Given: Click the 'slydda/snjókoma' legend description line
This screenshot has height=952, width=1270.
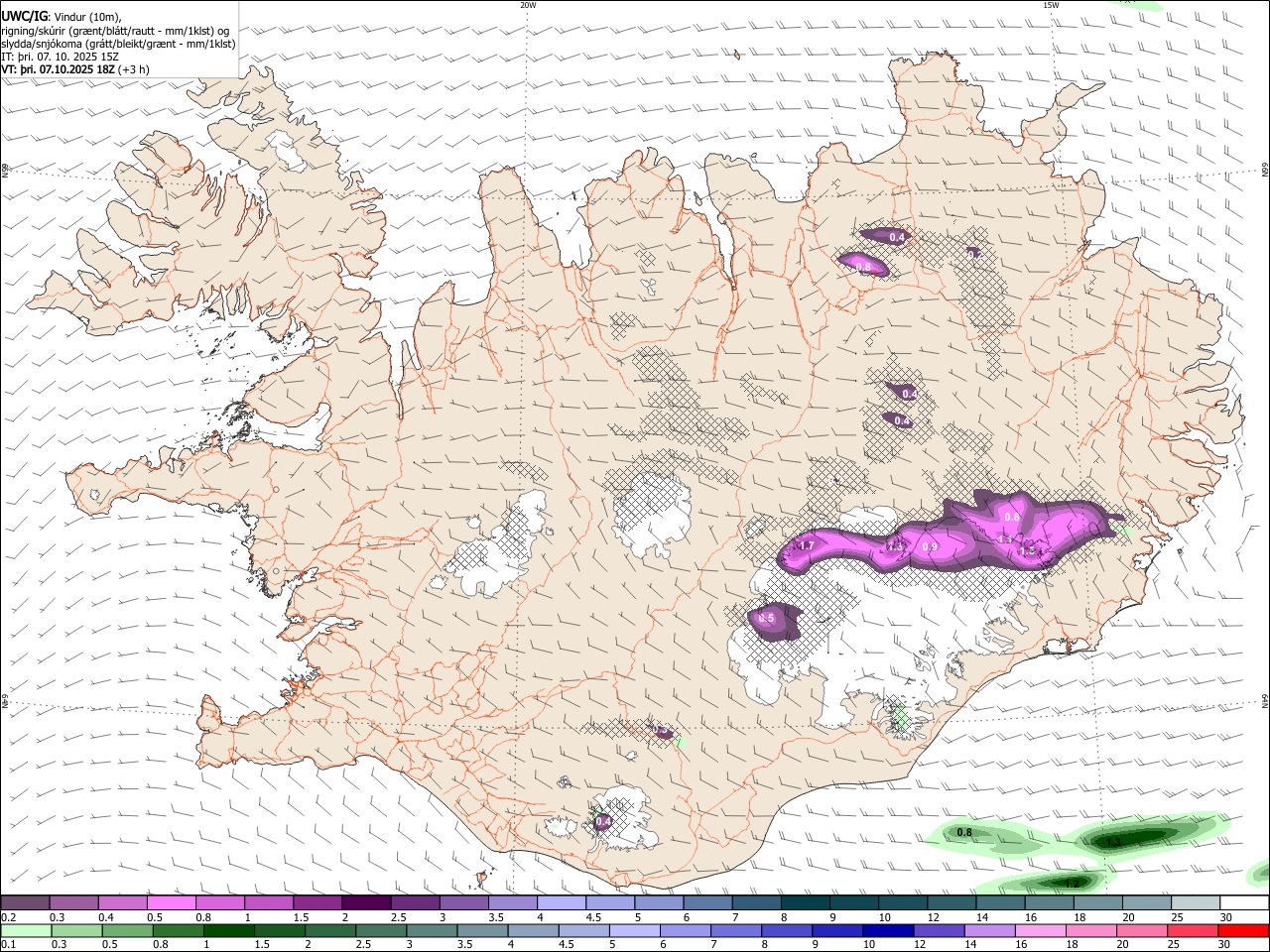Looking at the screenshot, I should pos(118,44).
